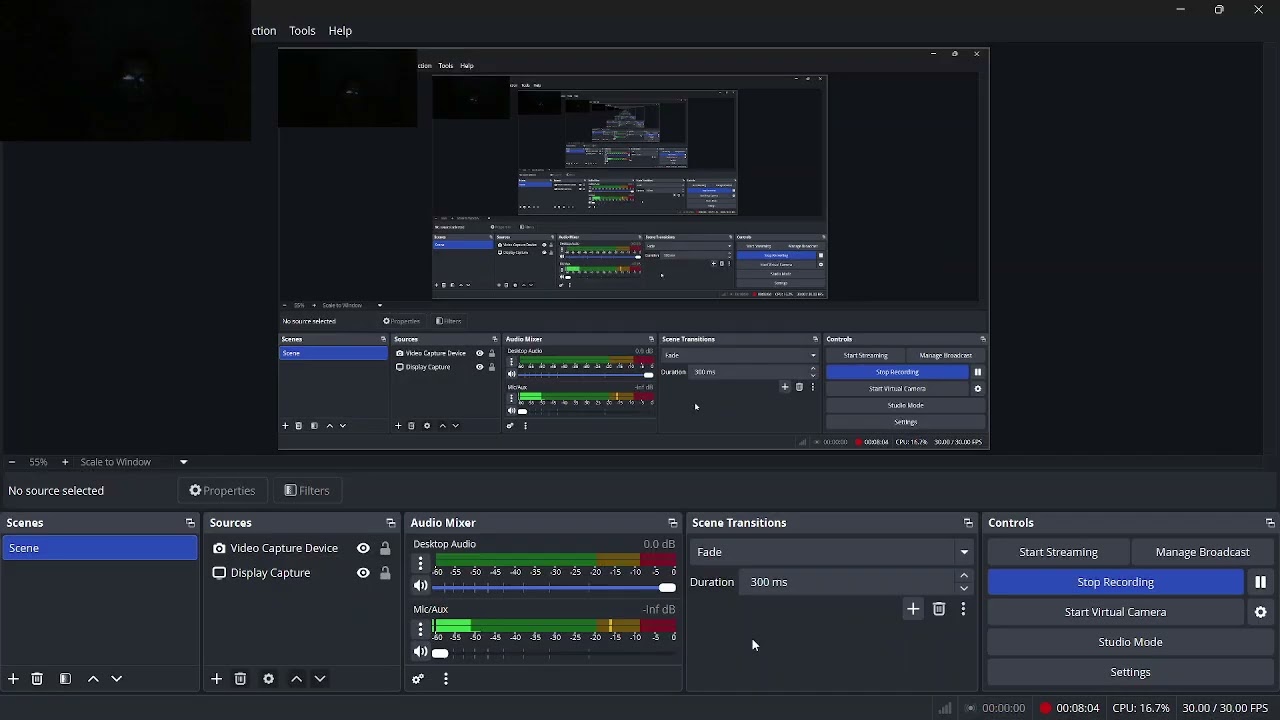Open the Fade transition dropdown

tap(832, 552)
